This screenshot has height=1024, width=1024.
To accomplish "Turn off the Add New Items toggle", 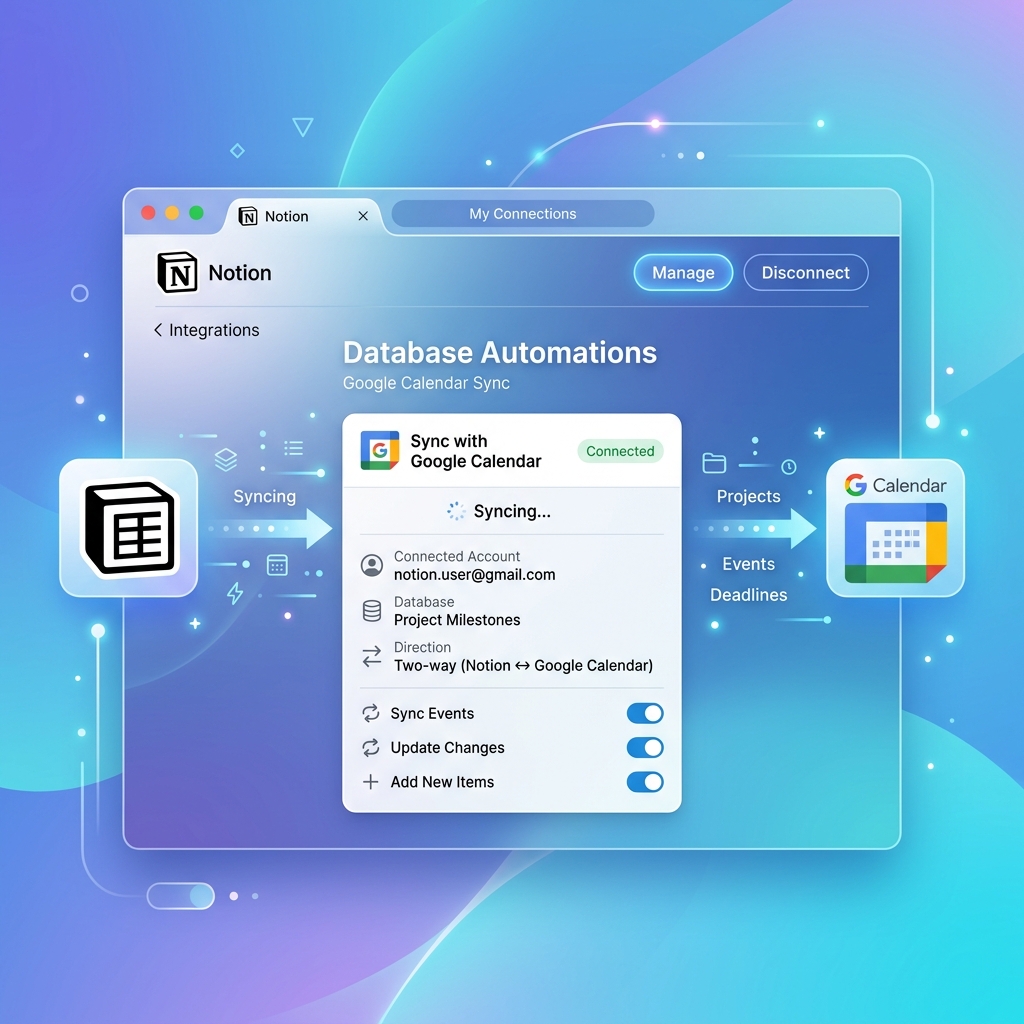I will click(x=645, y=782).
